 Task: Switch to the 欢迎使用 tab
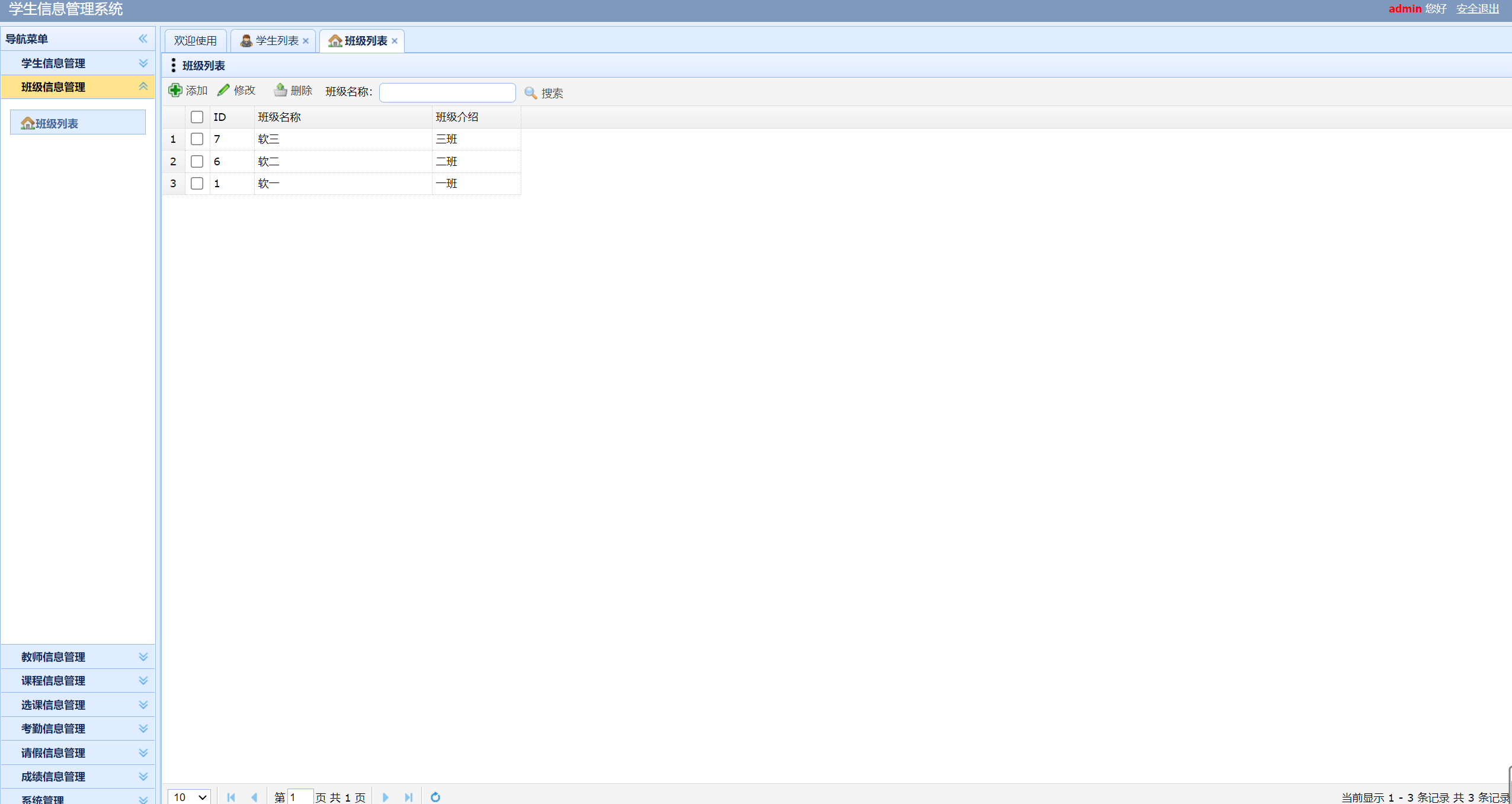[x=196, y=41]
